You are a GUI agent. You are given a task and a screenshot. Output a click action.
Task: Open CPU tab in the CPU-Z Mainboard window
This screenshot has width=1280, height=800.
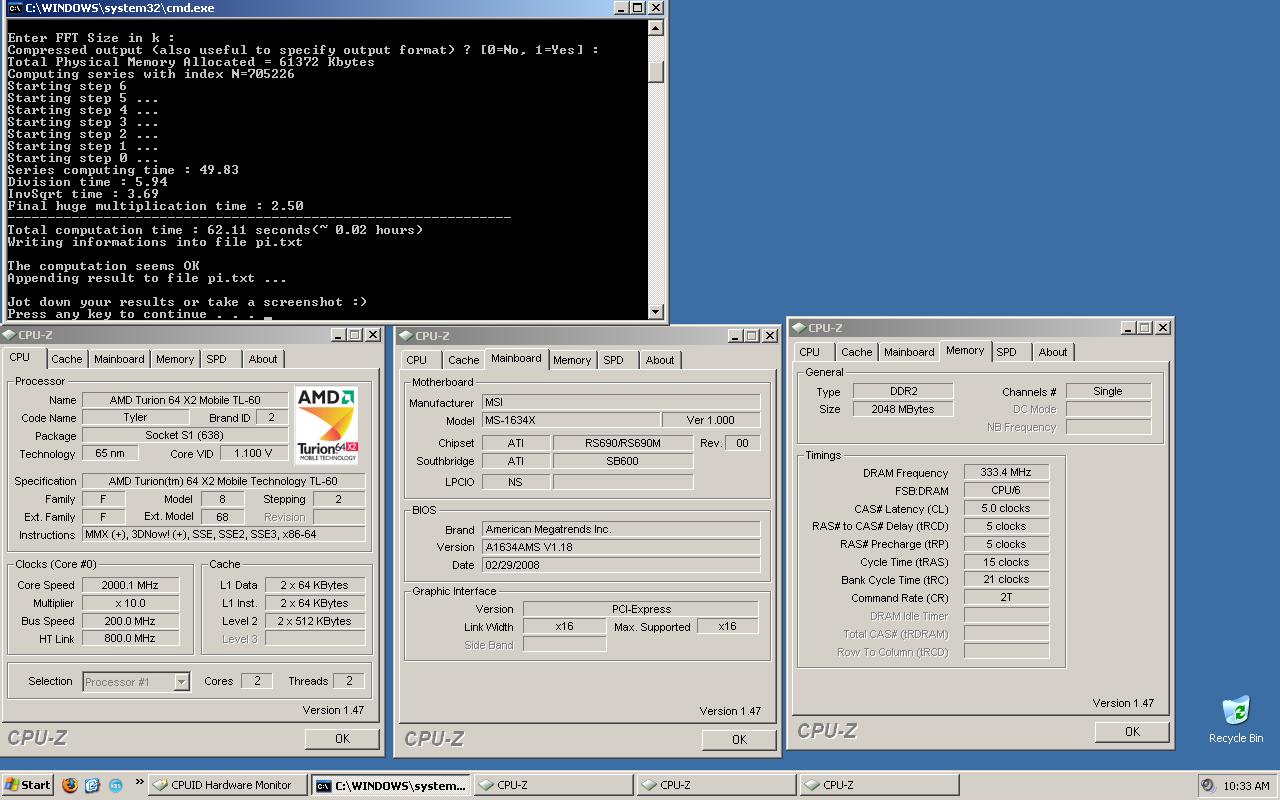coord(417,360)
